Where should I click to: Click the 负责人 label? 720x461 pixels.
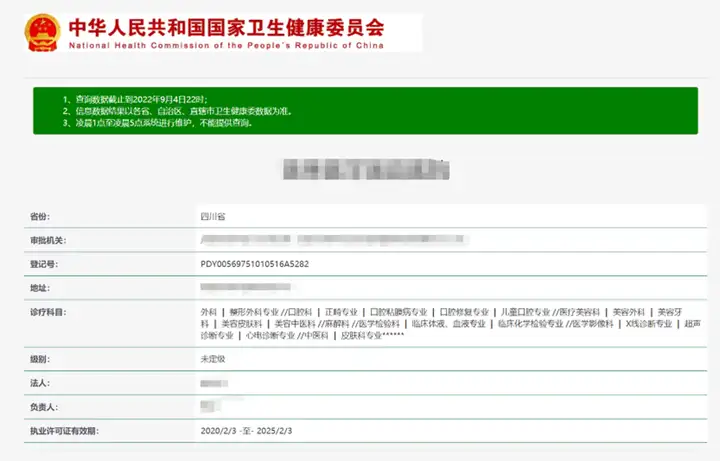click(44, 407)
